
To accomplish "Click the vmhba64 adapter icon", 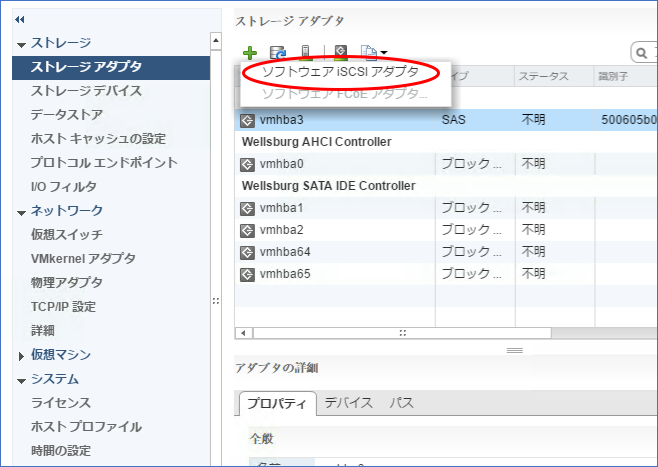I will point(247,253).
